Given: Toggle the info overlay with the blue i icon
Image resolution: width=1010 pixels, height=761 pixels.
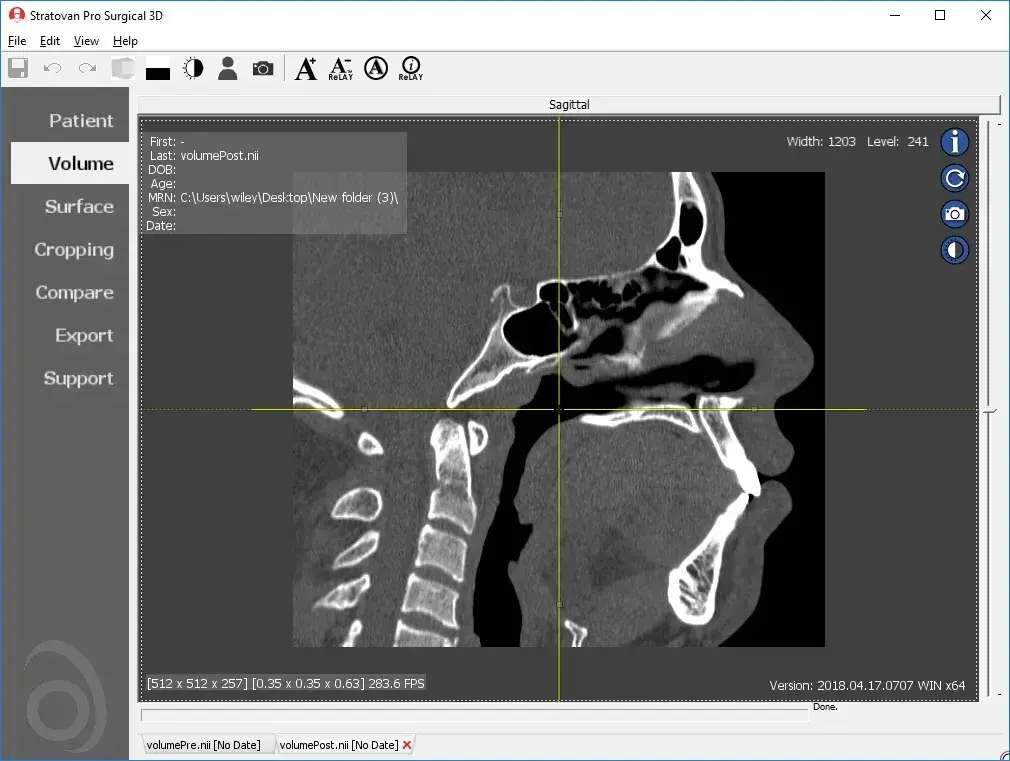Looking at the screenshot, I should pyautogui.click(x=954, y=142).
